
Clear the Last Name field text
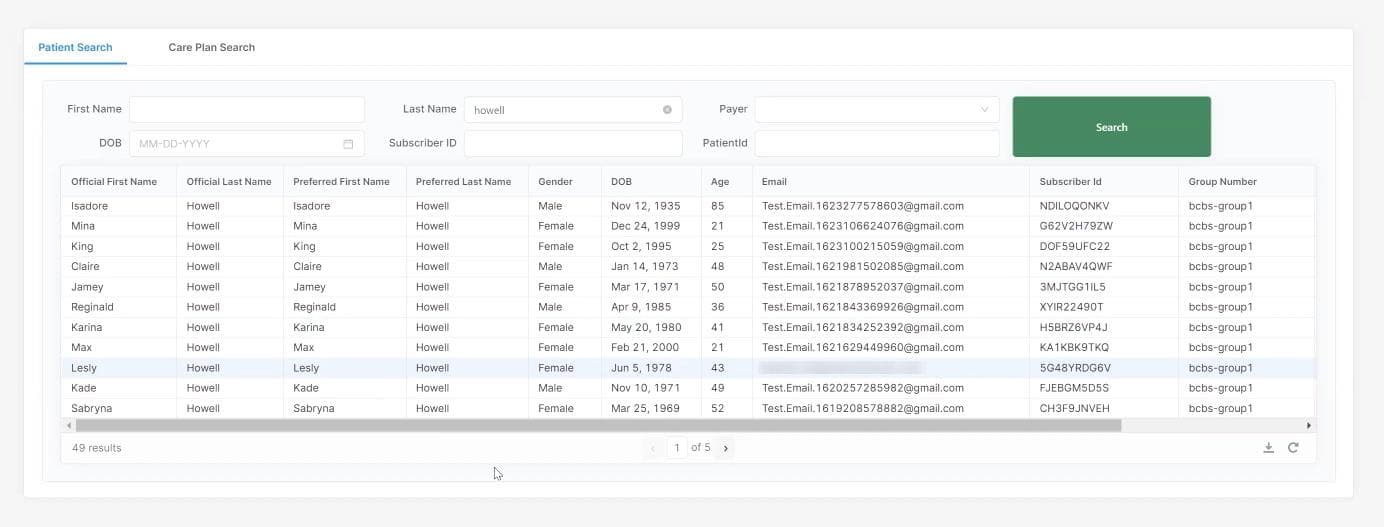(x=667, y=110)
